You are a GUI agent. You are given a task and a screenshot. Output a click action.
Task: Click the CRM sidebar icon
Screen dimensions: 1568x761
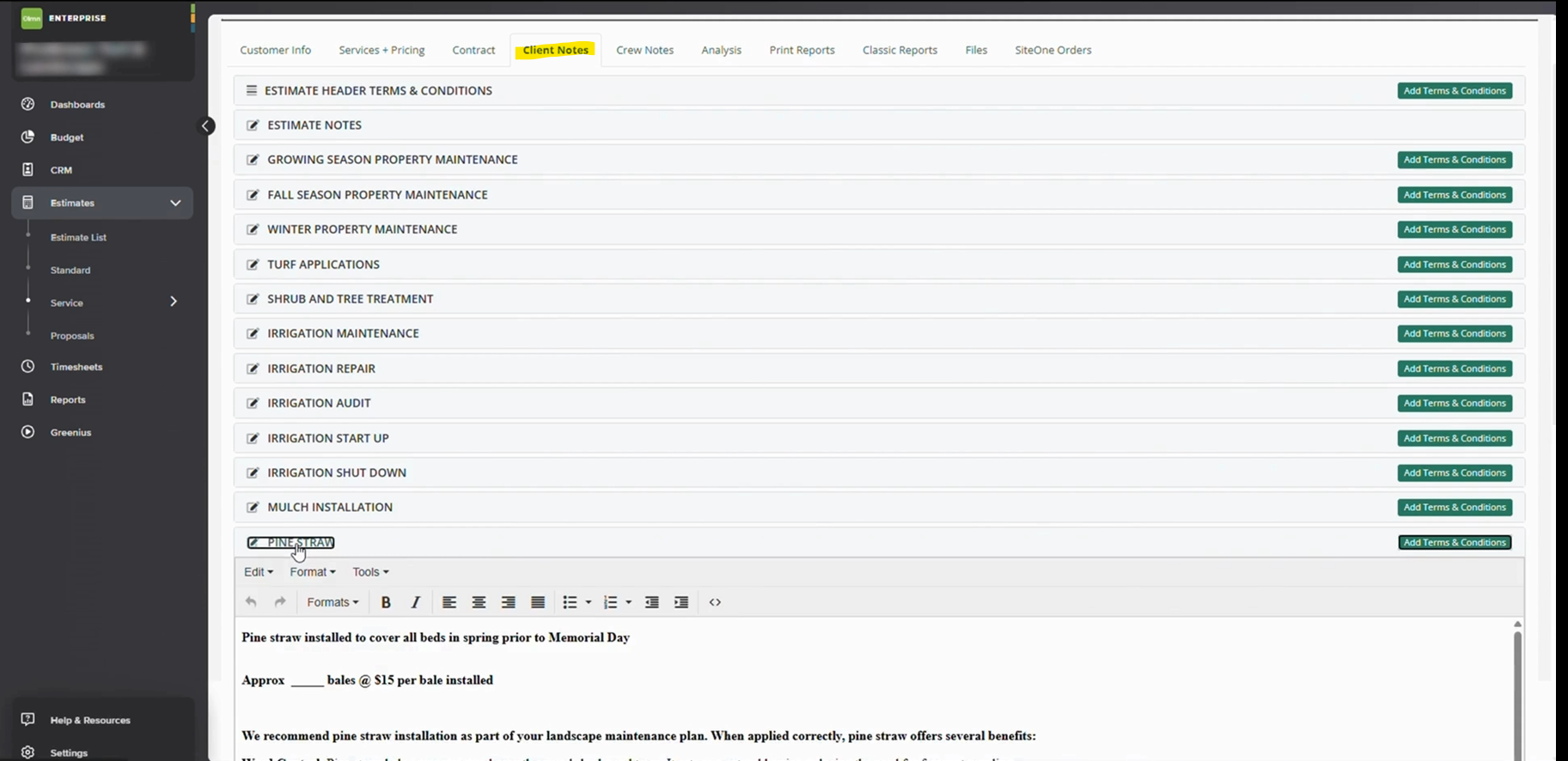tap(27, 169)
